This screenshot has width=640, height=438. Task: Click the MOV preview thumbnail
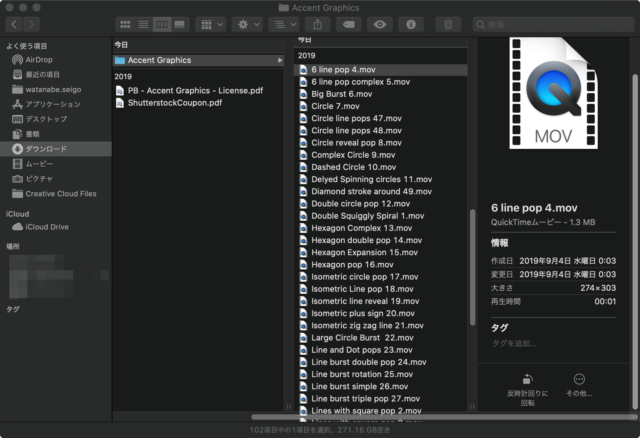coord(553,93)
